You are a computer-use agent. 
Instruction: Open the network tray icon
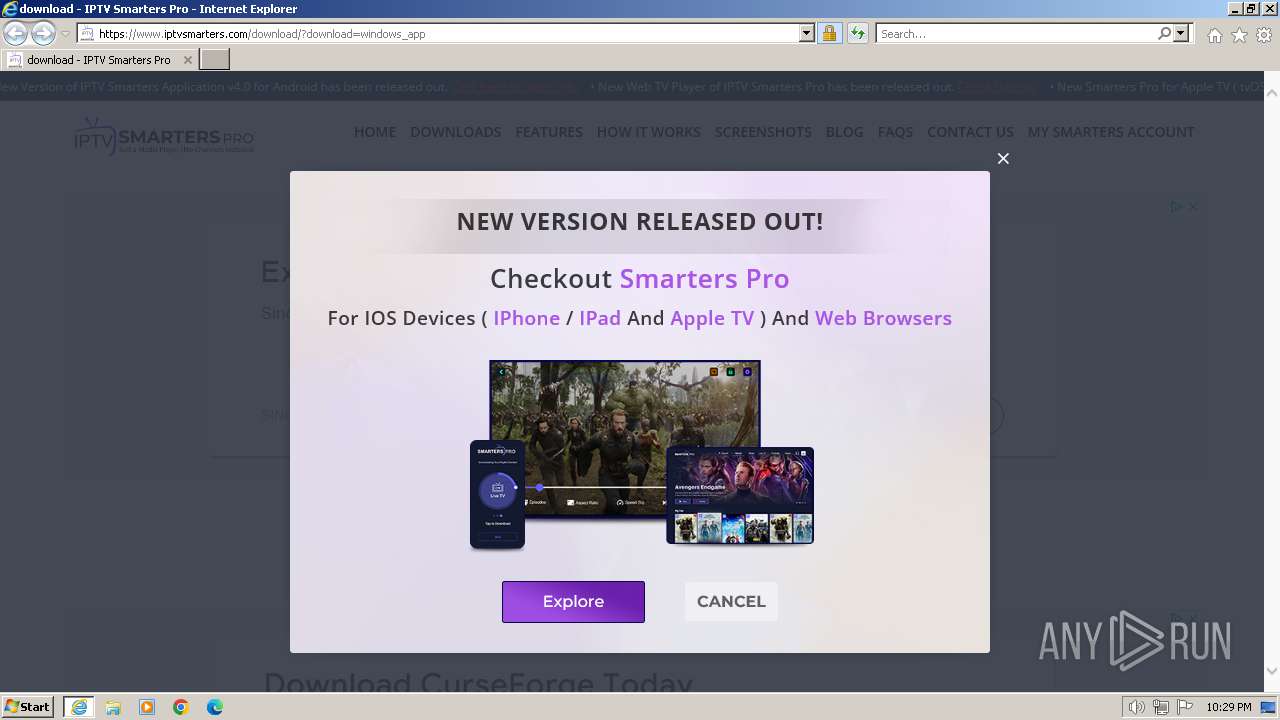1160,707
